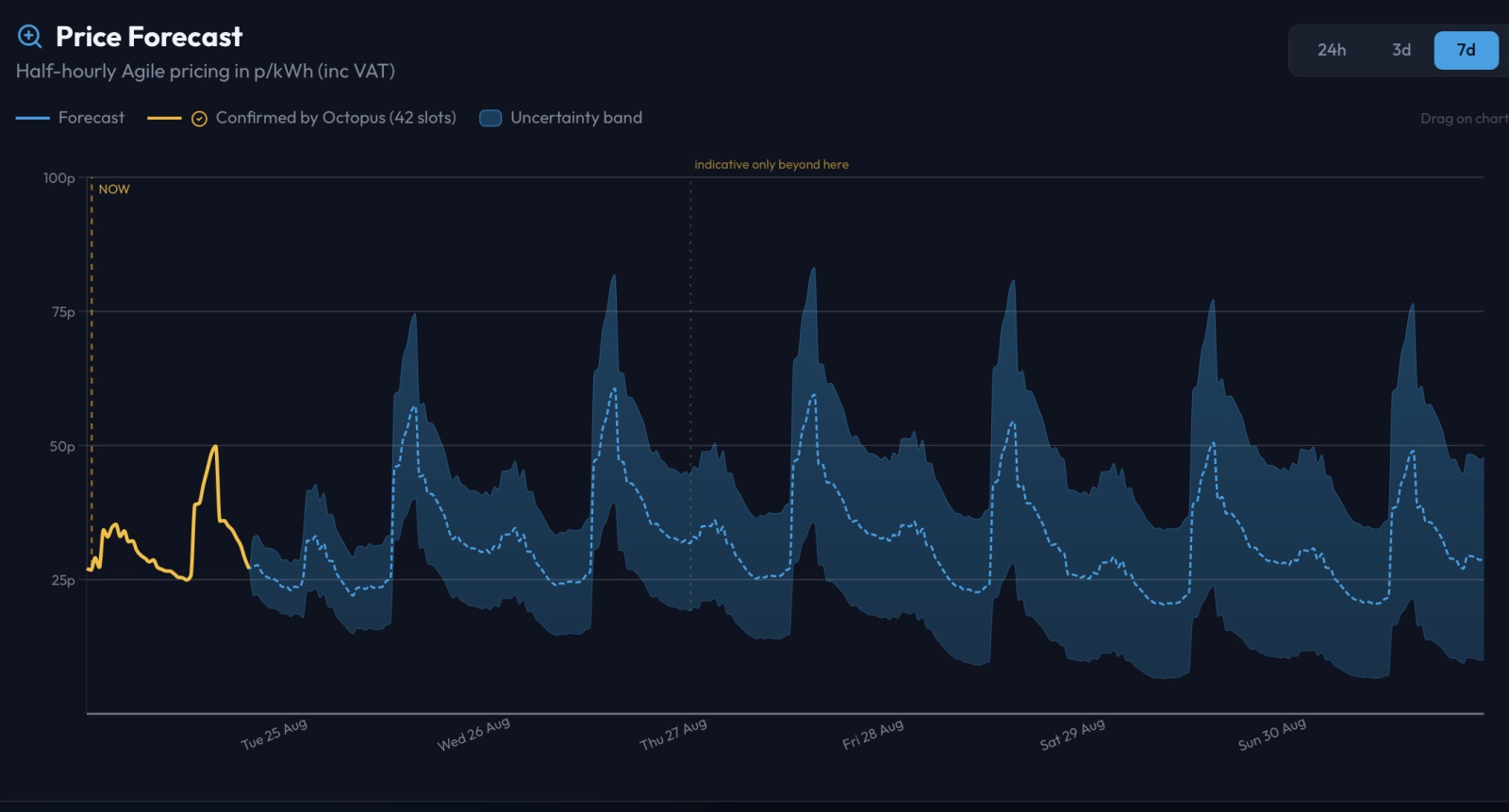Click the blue Forecast line swatch
The image size is (1509, 812).
coord(33,118)
